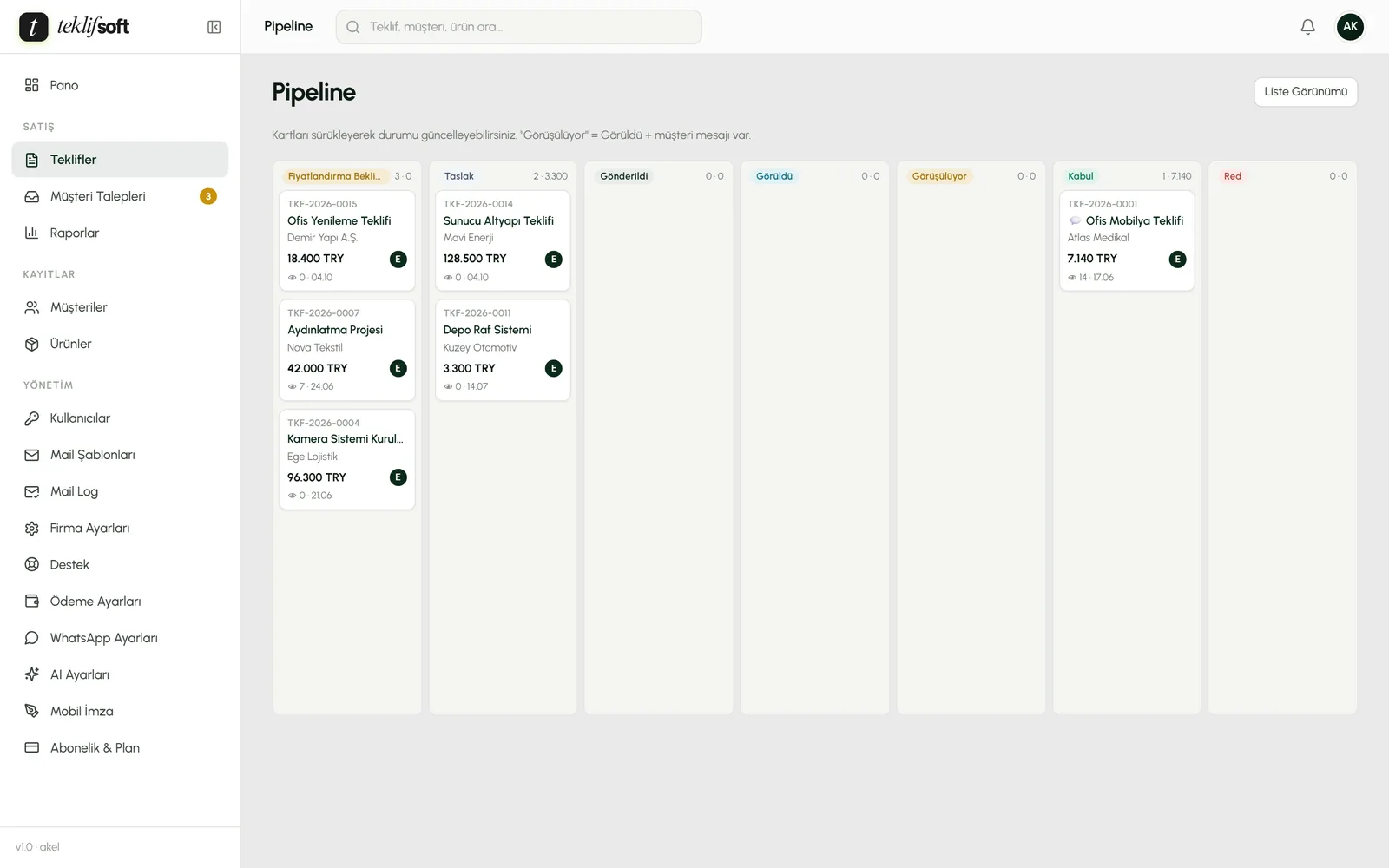Viewport: 1389px width, 868px height.
Task: Click the Müşteri Talepleri inbox icon
Action: coord(32,196)
